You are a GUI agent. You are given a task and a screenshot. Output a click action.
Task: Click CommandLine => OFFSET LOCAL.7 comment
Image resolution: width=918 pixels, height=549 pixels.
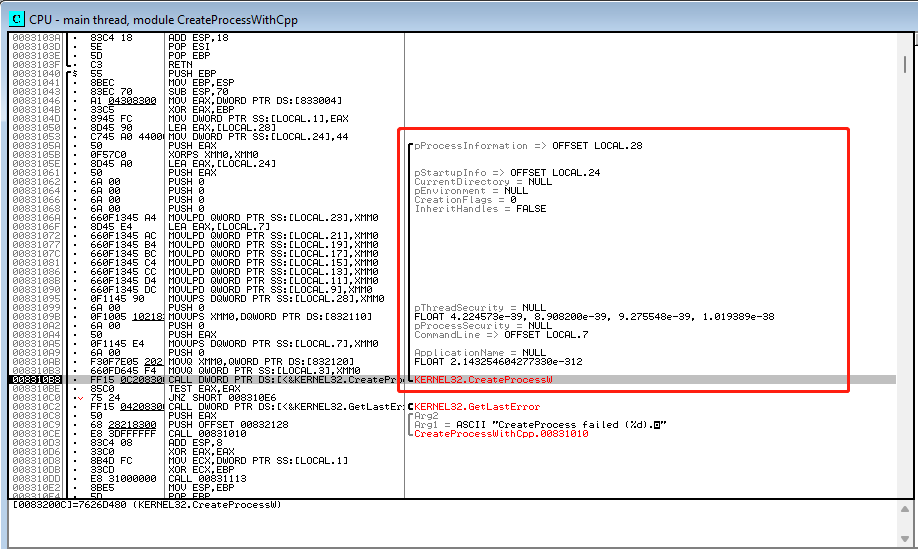501,335
